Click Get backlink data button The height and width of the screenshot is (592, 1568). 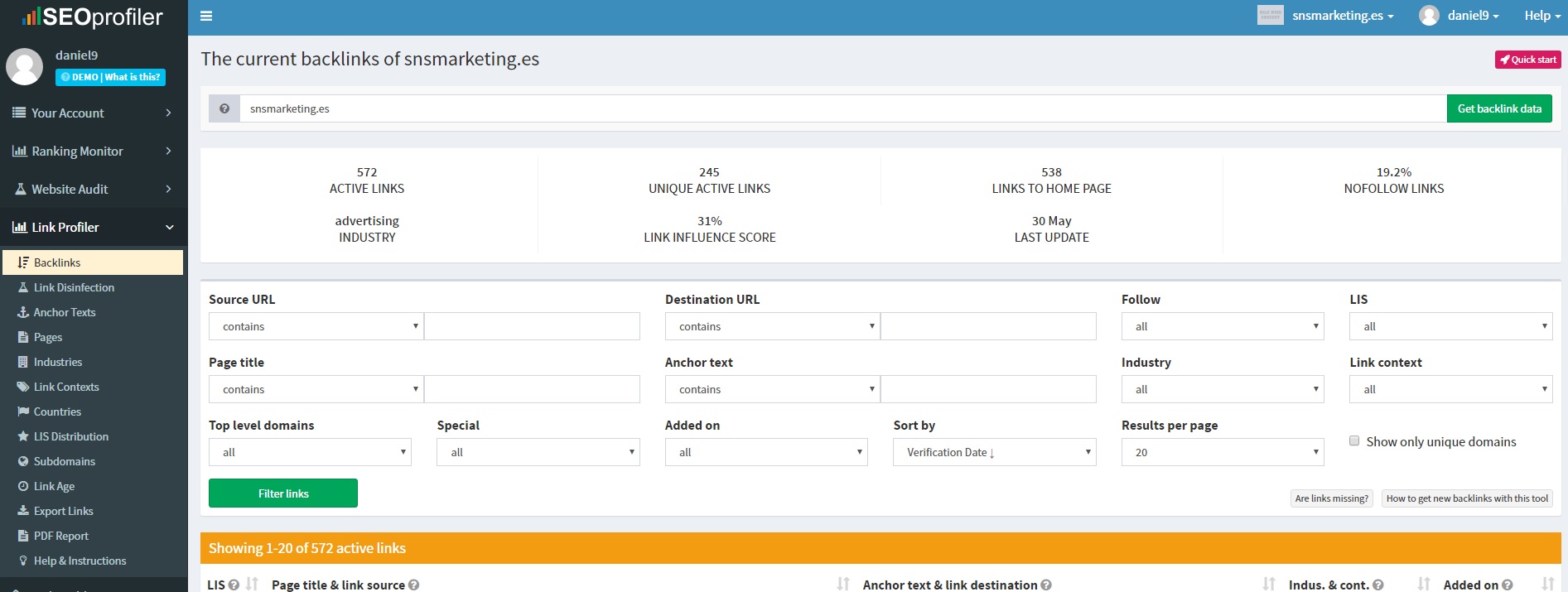(1499, 108)
